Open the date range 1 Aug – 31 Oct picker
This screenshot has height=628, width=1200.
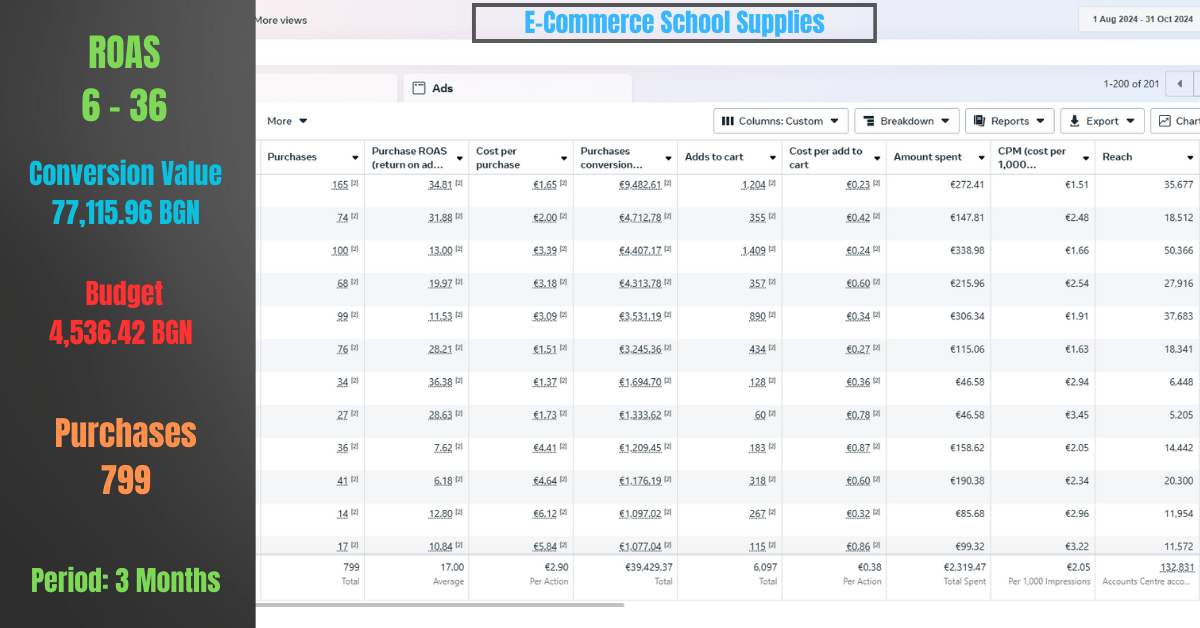pos(1141,19)
